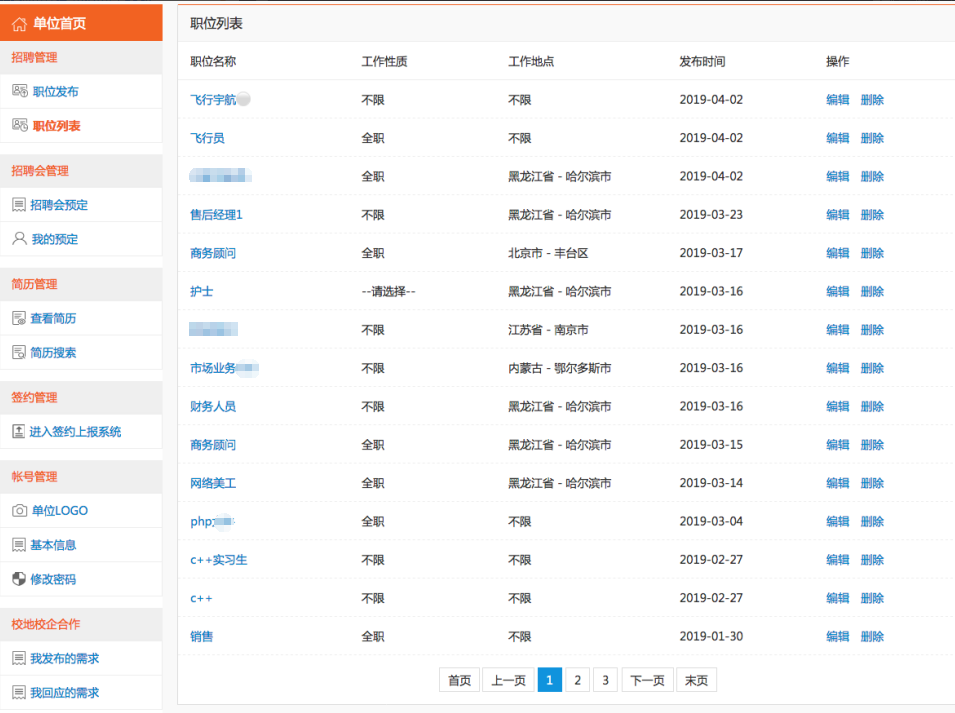
Task: Delete the 护士 job posting
Action: (872, 292)
